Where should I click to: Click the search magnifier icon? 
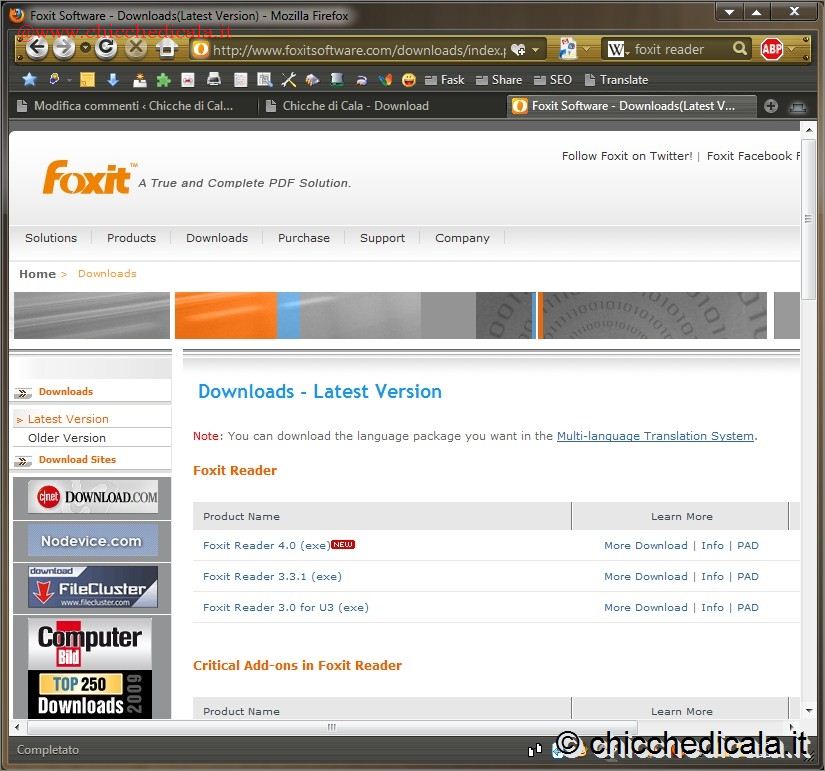[740, 49]
